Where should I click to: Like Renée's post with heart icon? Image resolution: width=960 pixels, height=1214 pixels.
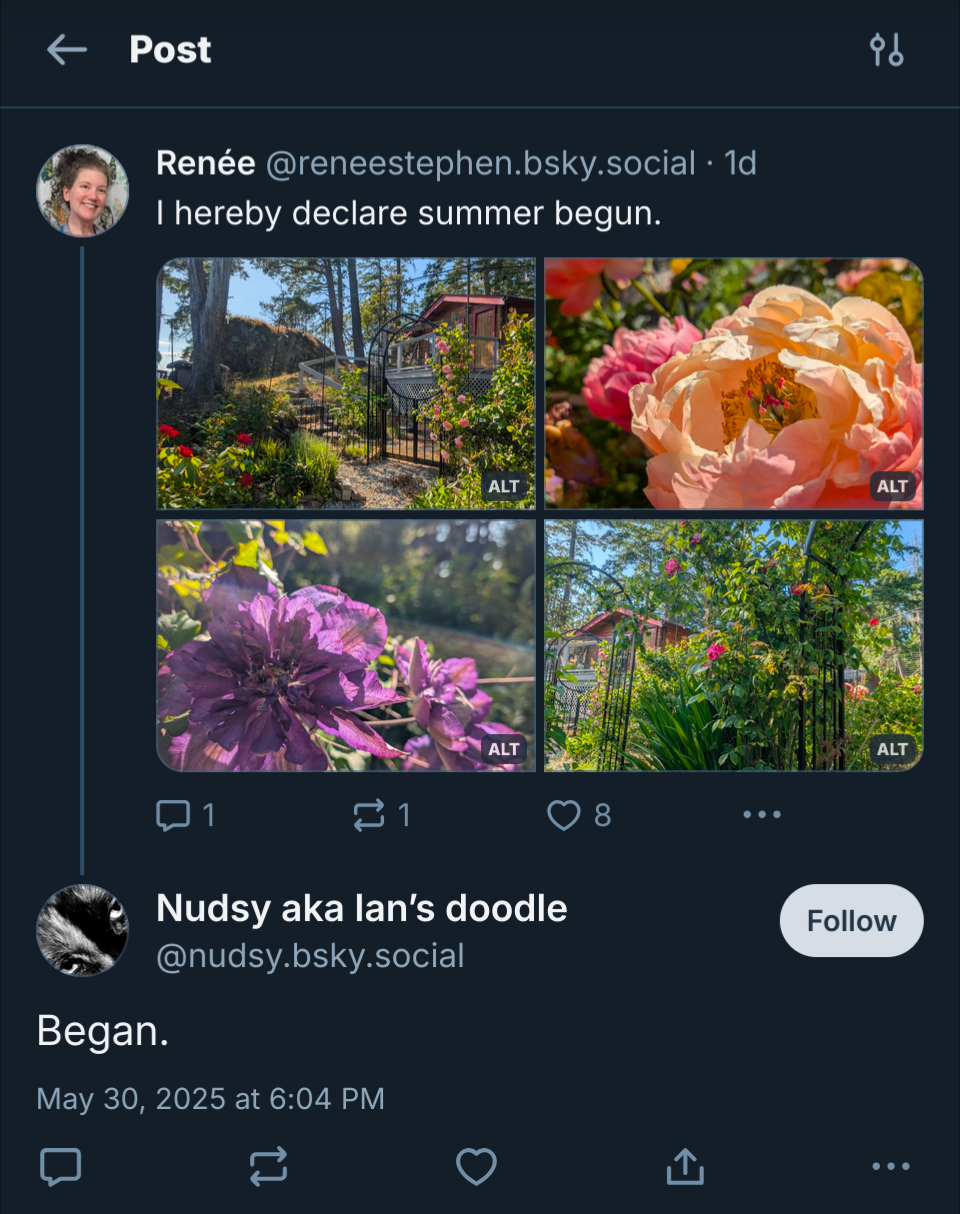click(x=564, y=816)
